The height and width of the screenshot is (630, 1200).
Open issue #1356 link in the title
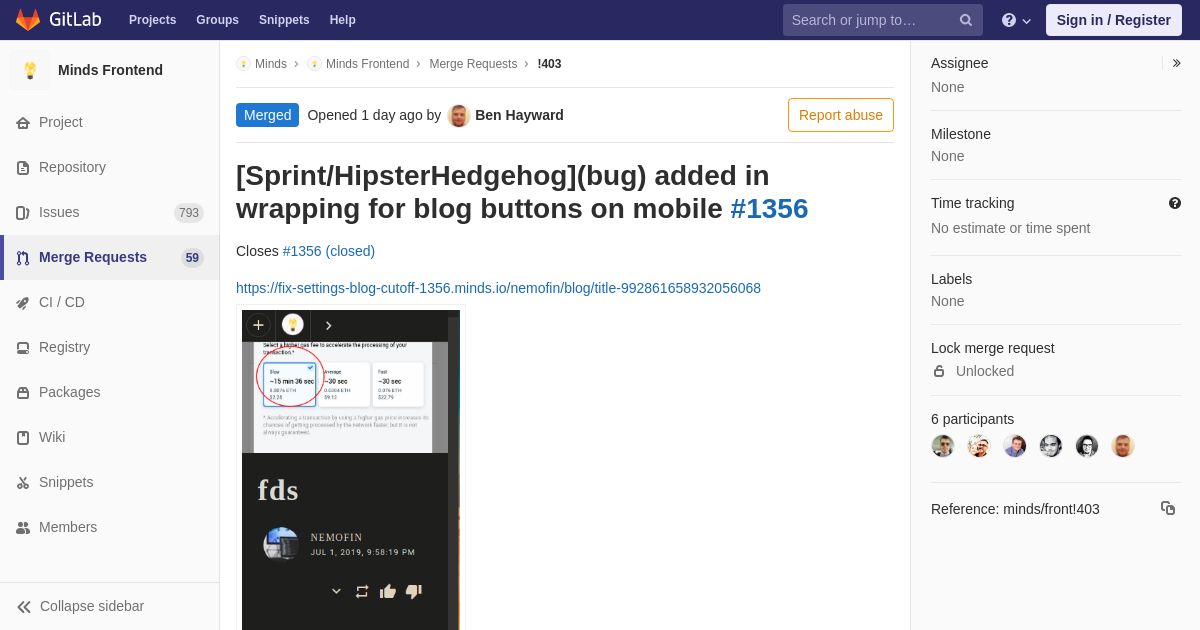point(769,208)
